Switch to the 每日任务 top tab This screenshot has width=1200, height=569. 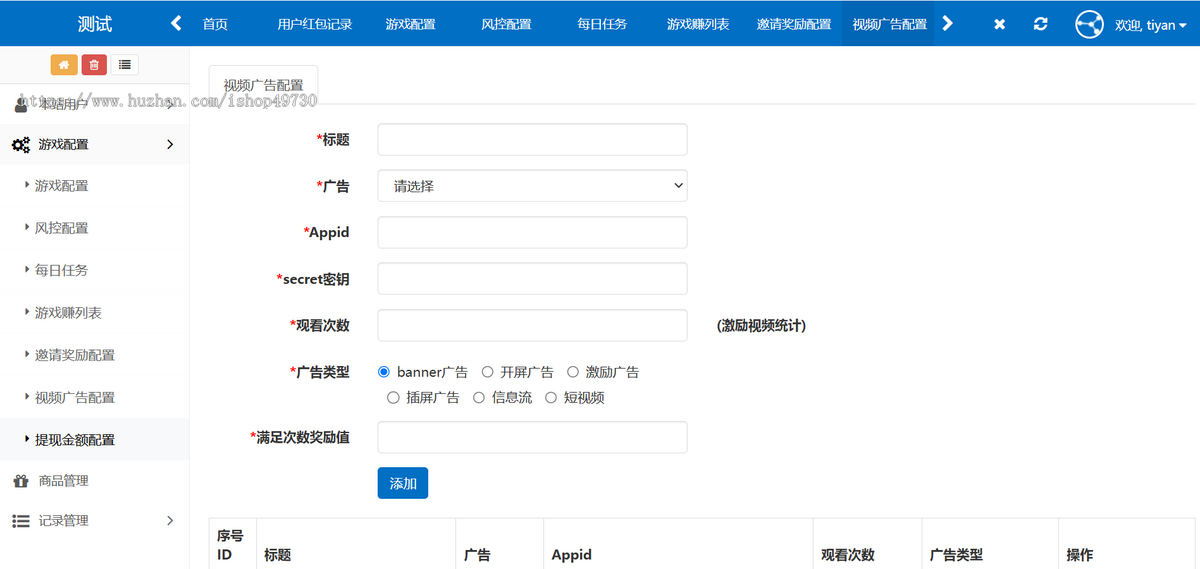point(602,24)
